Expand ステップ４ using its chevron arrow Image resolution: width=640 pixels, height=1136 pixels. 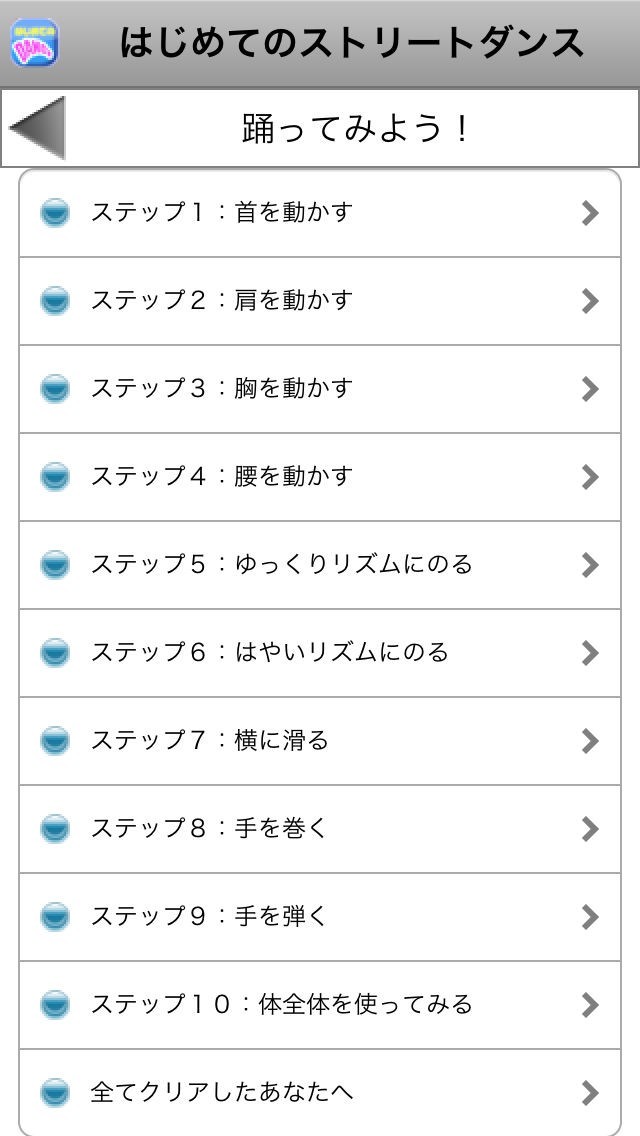[590, 477]
